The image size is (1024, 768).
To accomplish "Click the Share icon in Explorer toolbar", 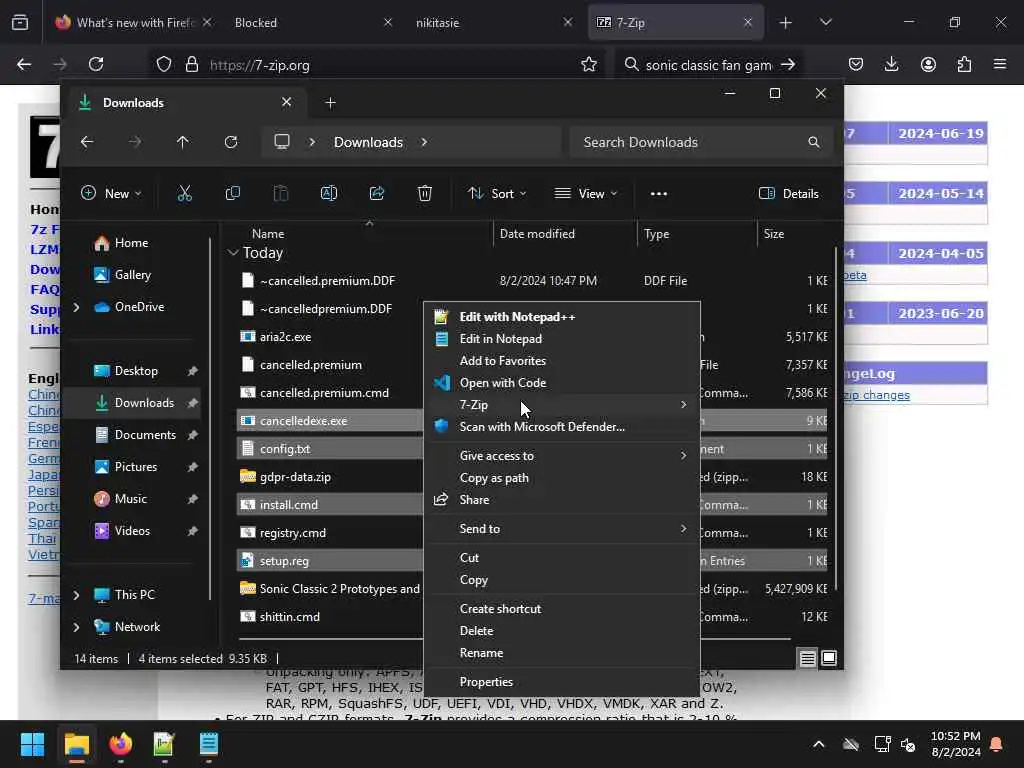I will (377, 193).
